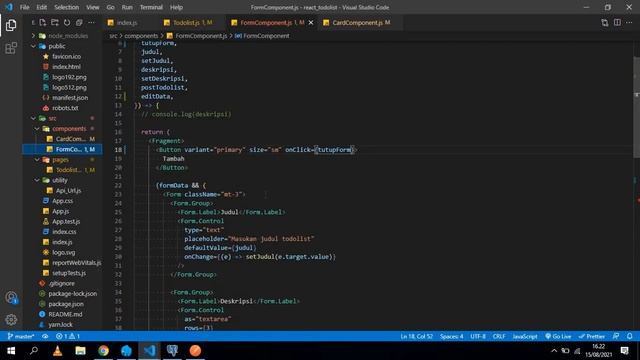Image resolution: width=640 pixels, height=360 pixels.
Task: Click UTF-8 encoding selector
Action: (x=478, y=336)
